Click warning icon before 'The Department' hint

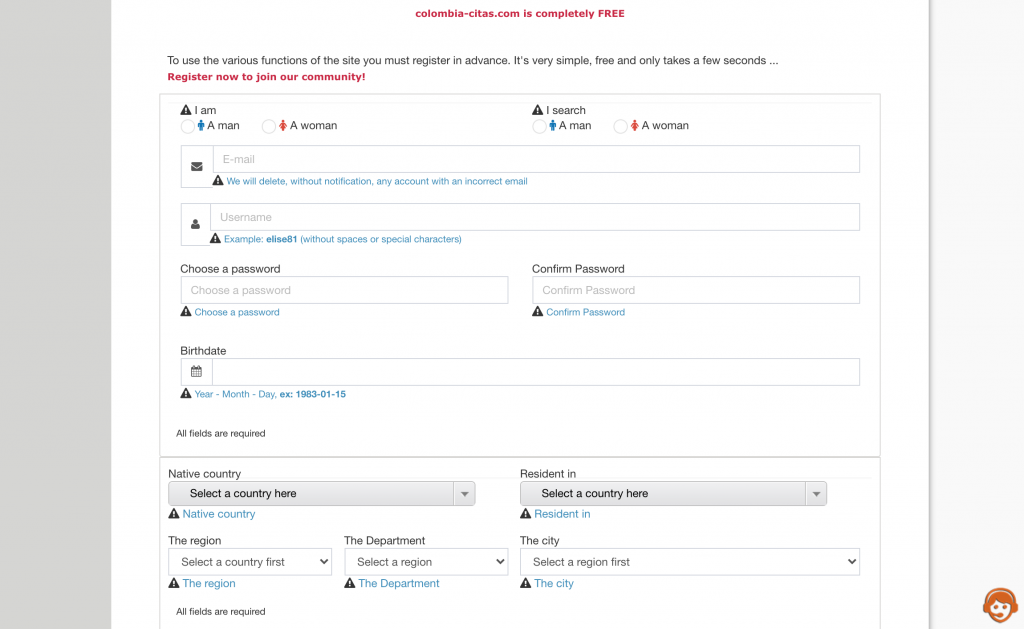(x=350, y=583)
